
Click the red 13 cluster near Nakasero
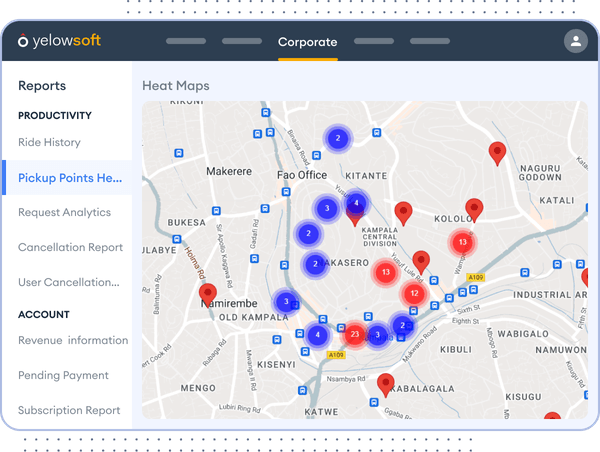coord(385,272)
